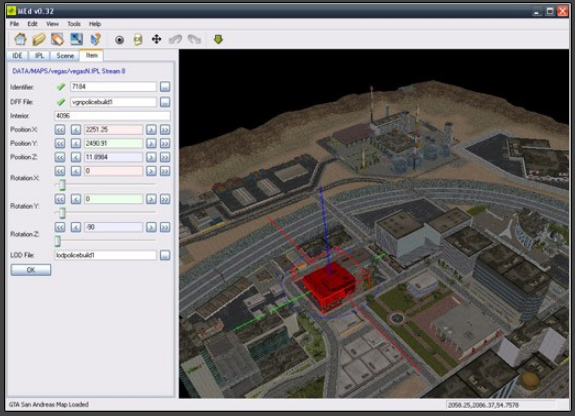Screen dimensions: 575x416
Task: Increase Position X with the single-right arrow
Action: pyautogui.click(x=151, y=129)
